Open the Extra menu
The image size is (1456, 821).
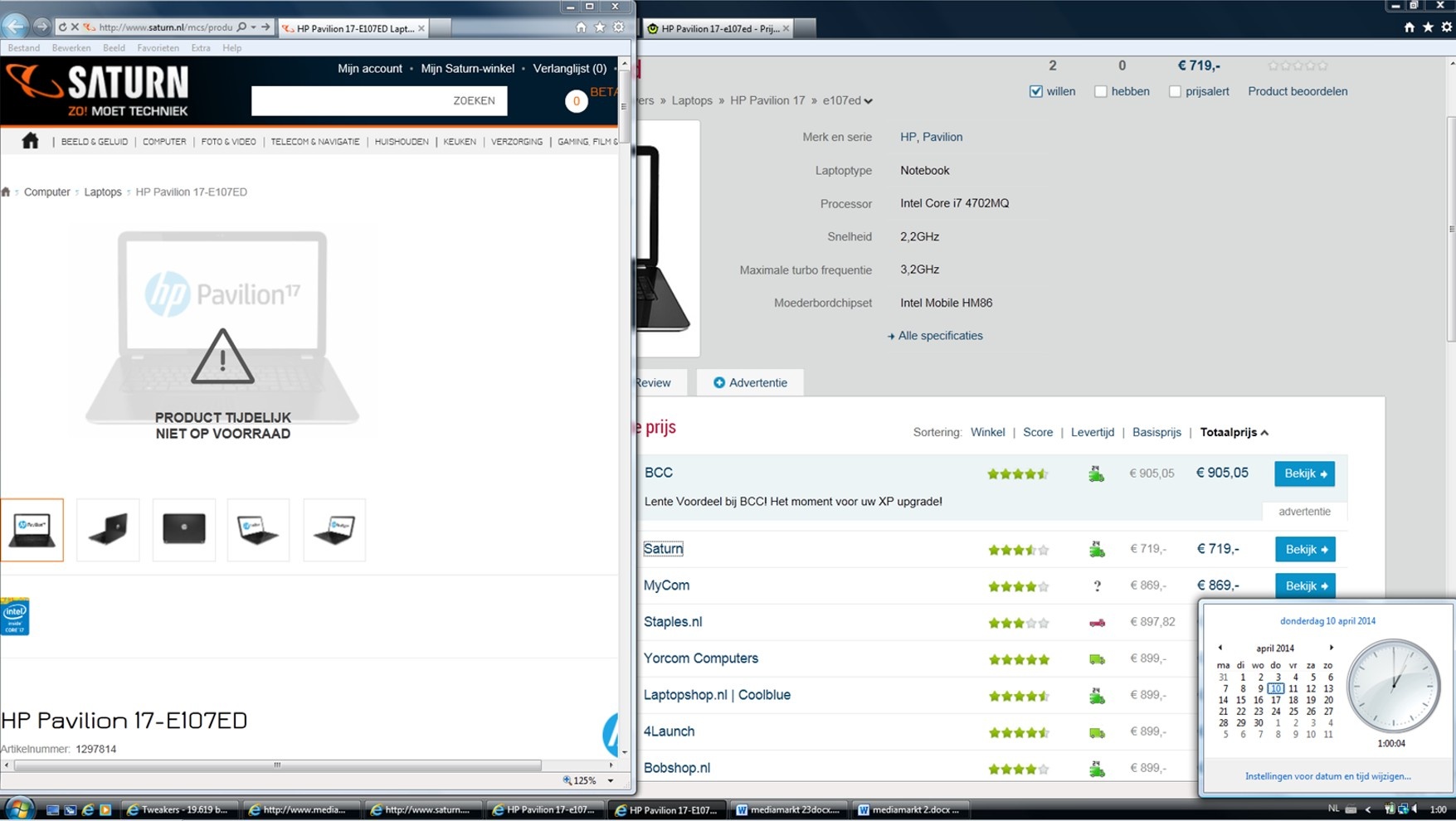tap(201, 48)
